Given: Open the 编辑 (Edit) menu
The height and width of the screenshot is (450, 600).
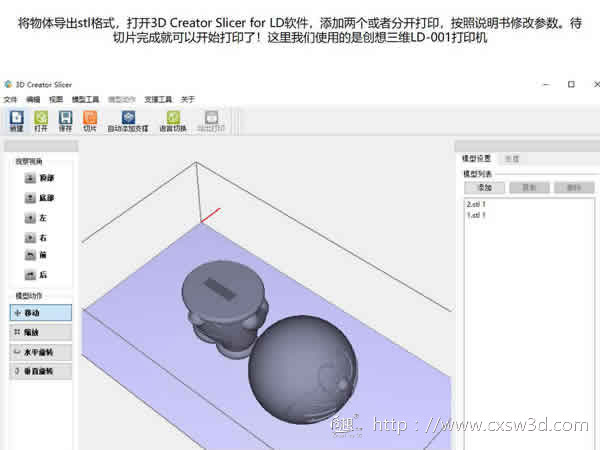Looking at the screenshot, I should click(33, 99).
